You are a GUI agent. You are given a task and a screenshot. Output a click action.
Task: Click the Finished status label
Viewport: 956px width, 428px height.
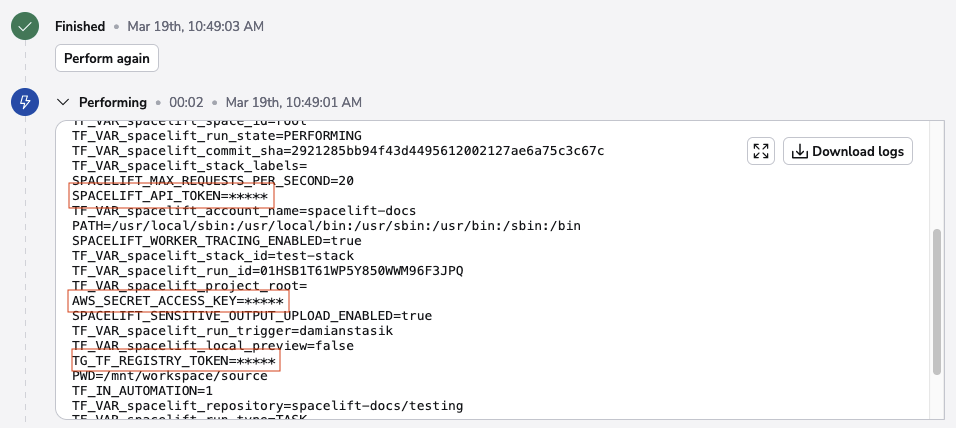point(81,27)
